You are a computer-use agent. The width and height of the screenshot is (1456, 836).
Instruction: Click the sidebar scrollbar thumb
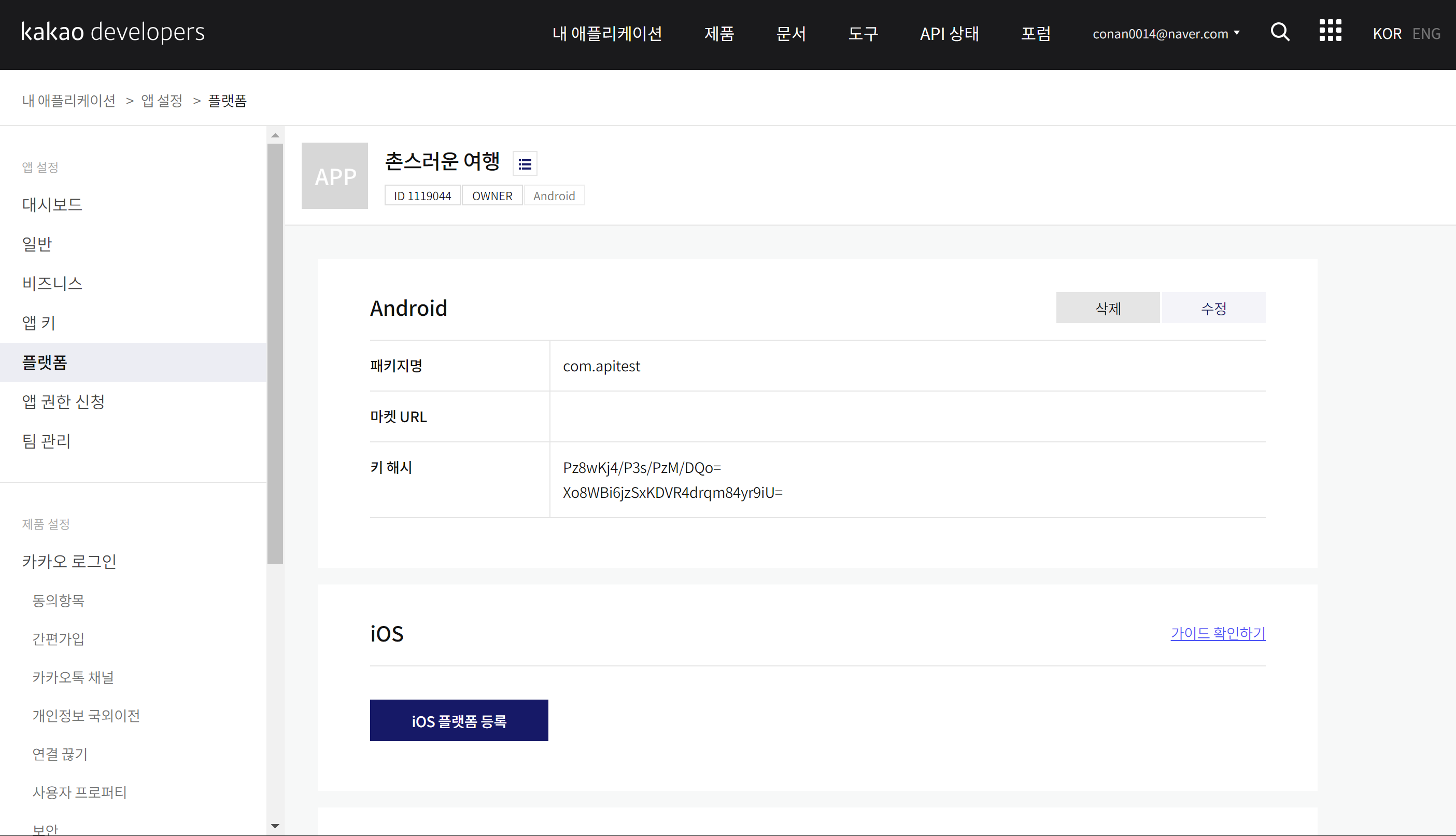(x=275, y=354)
